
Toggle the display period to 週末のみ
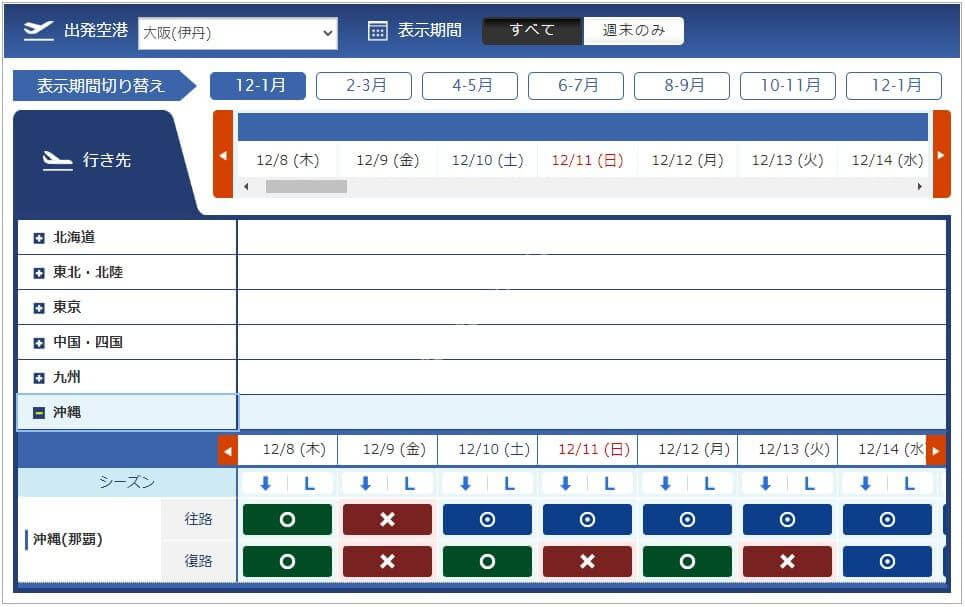(633, 30)
